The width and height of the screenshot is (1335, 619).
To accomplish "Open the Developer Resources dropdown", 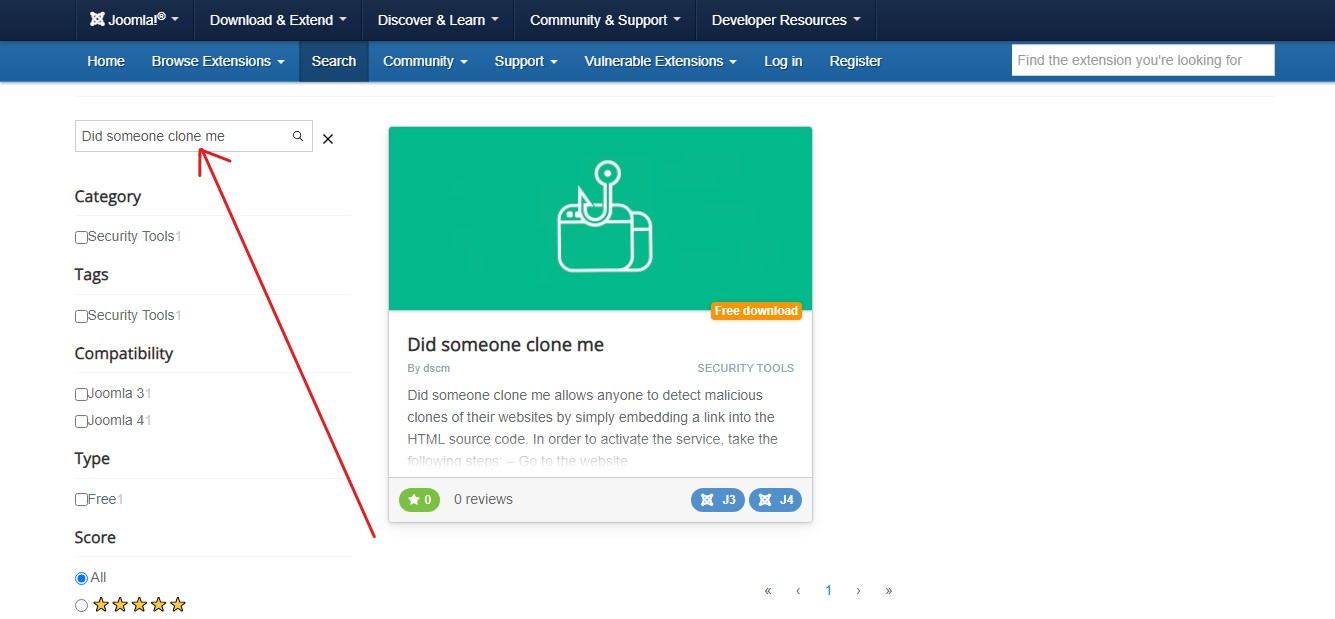I will (785, 20).
